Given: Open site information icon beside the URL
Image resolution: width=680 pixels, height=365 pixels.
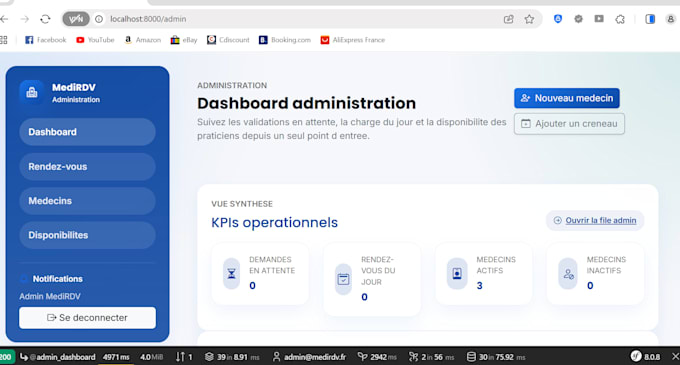Looking at the screenshot, I should pos(99,19).
